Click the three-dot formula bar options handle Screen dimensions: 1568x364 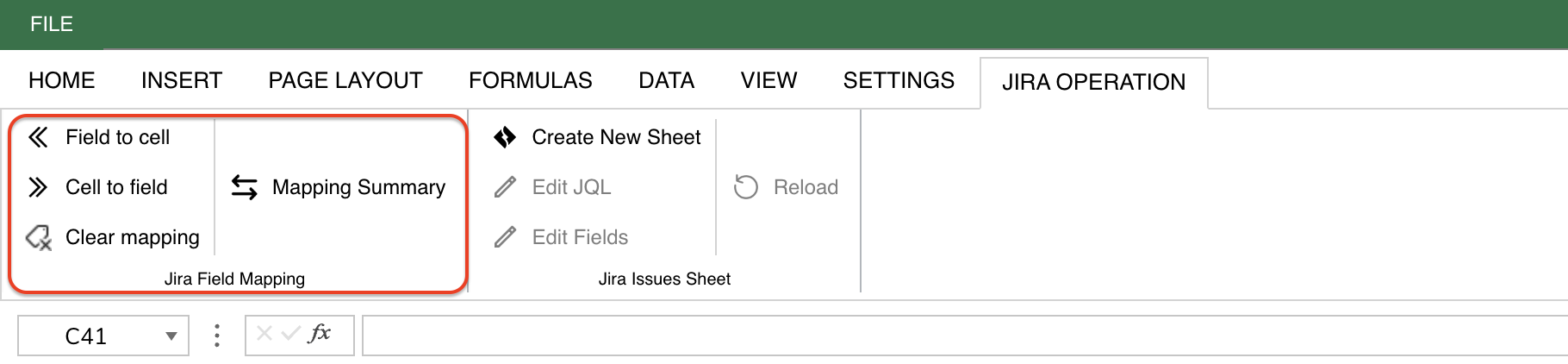(x=217, y=336)
